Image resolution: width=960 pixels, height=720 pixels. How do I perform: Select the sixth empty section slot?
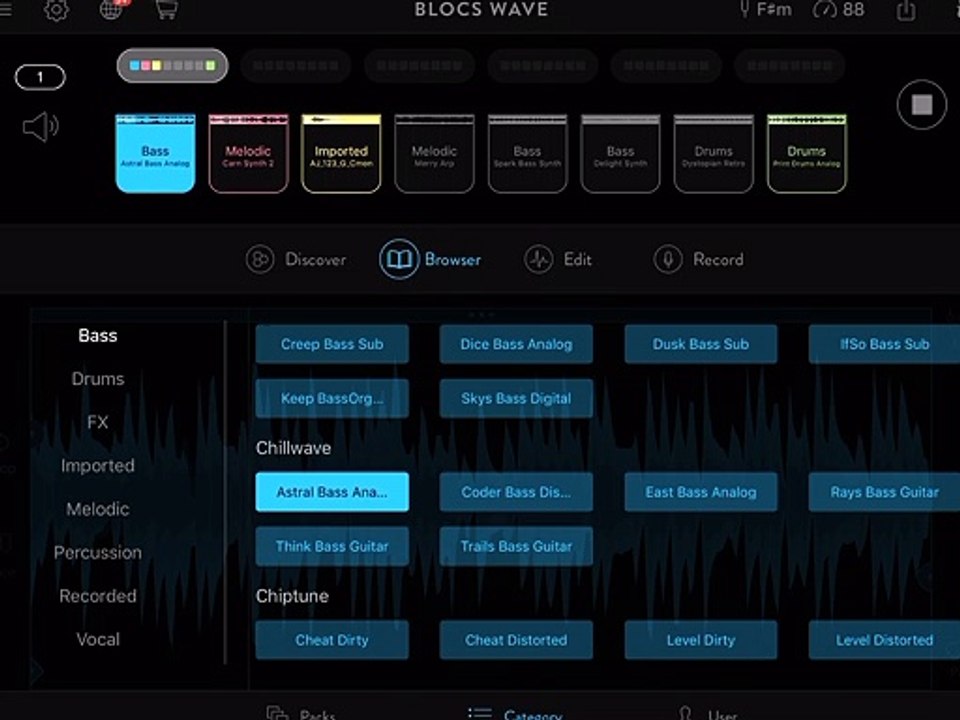(x=790, y=66)
